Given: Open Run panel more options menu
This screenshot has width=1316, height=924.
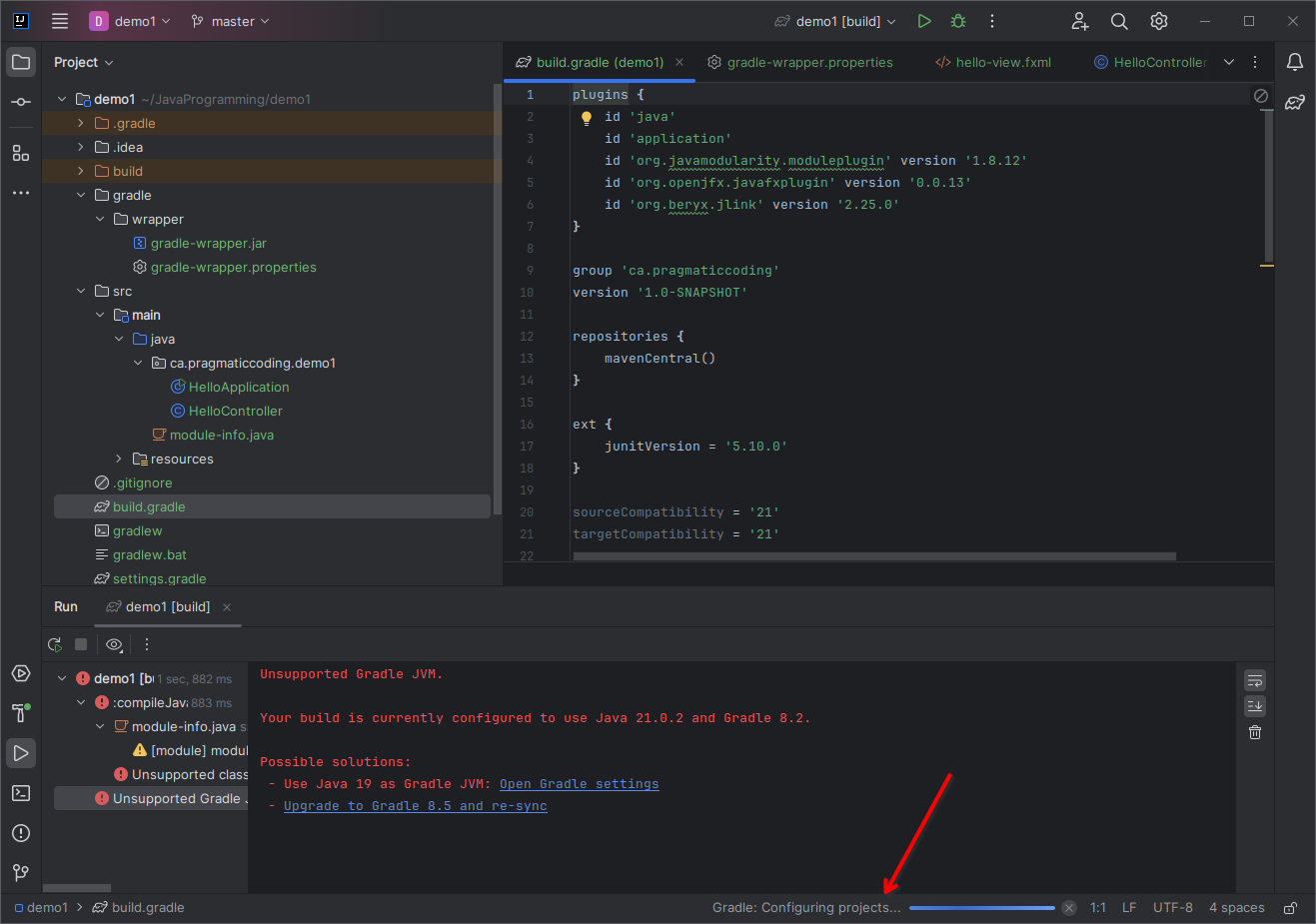Looking at the screenshot, I should coord(147,644).
